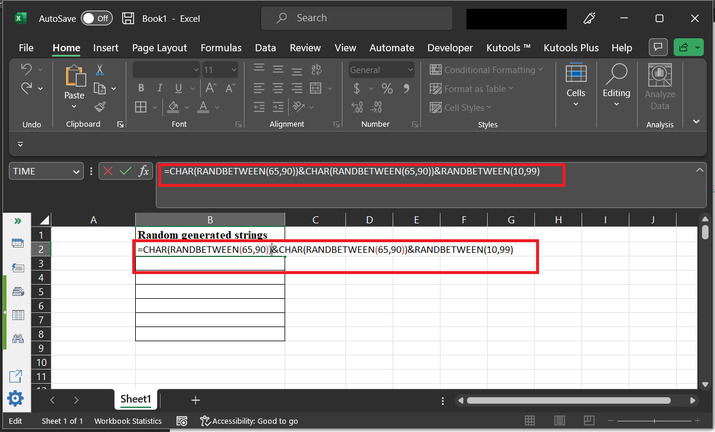The image size is (715, 432).
Task: Click Workbook Statistics in the status bar
Action: [x=128, y=422]
